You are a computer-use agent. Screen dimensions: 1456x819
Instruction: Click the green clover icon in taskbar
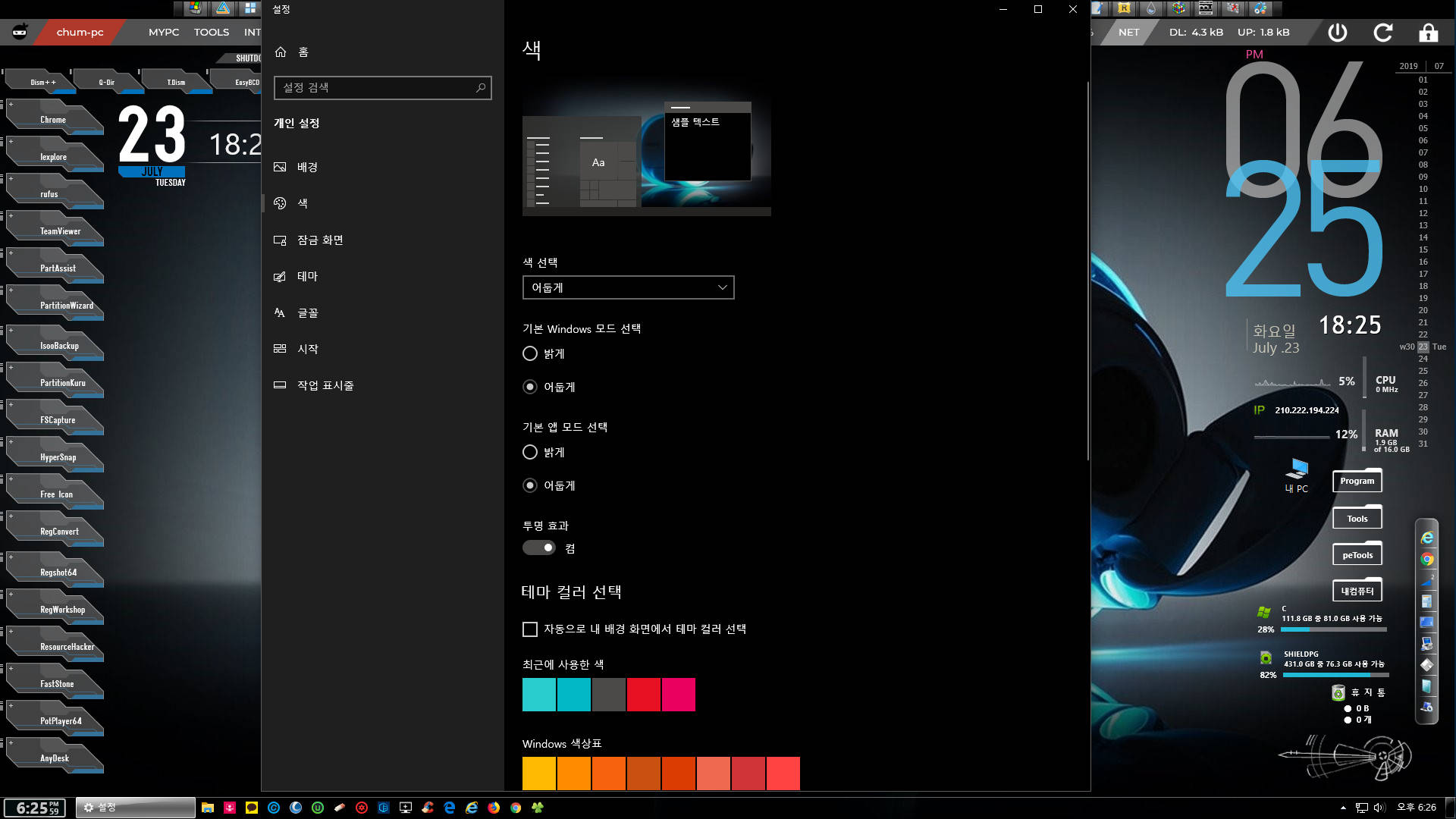538,808
